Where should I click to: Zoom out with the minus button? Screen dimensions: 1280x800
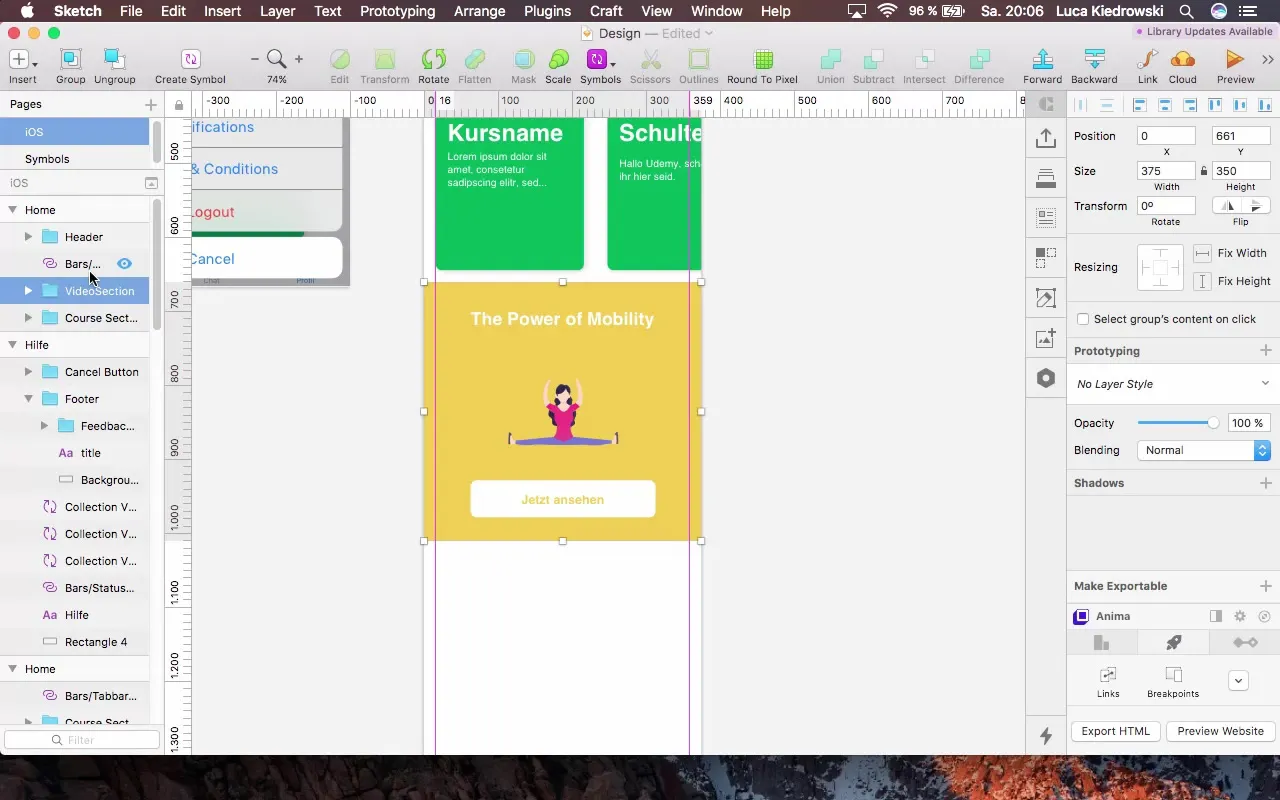[x=255, y=60]
